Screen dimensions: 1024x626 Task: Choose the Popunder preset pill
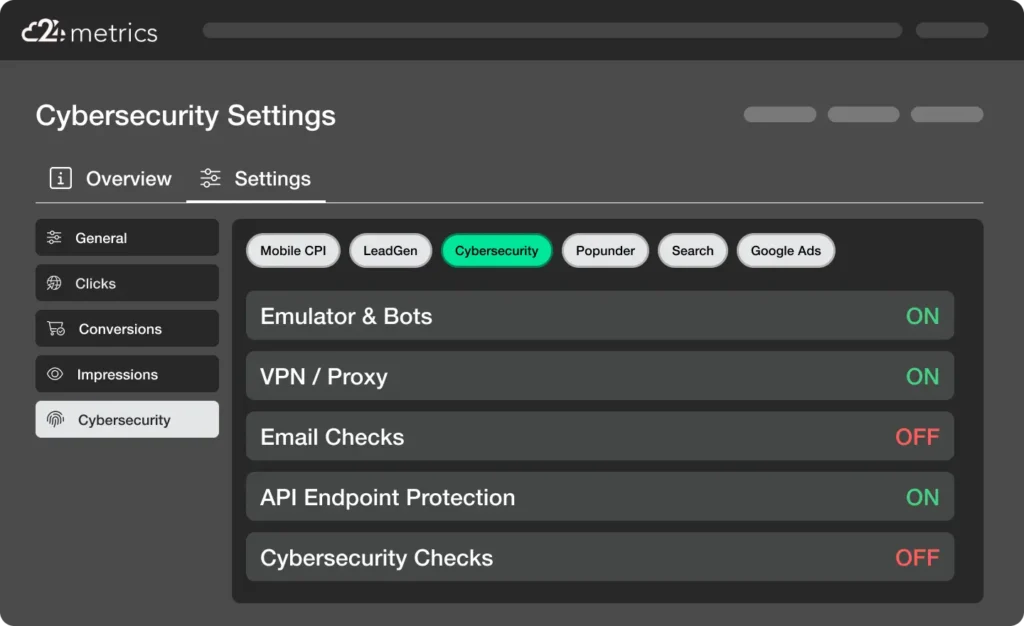click(605, 251)
